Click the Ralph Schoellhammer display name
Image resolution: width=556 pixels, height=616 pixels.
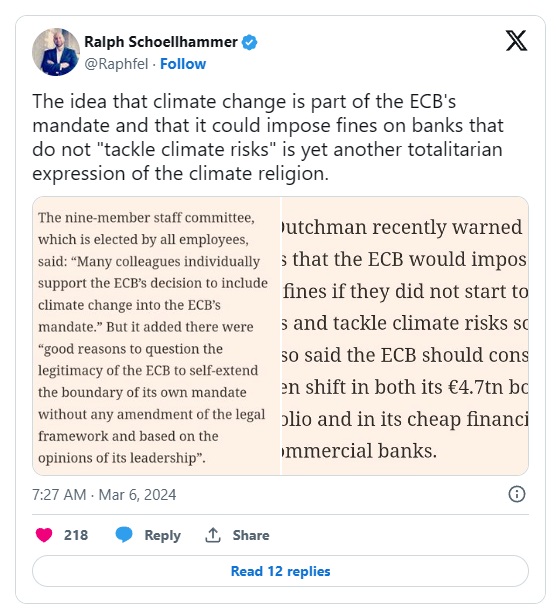pos(161,42)
